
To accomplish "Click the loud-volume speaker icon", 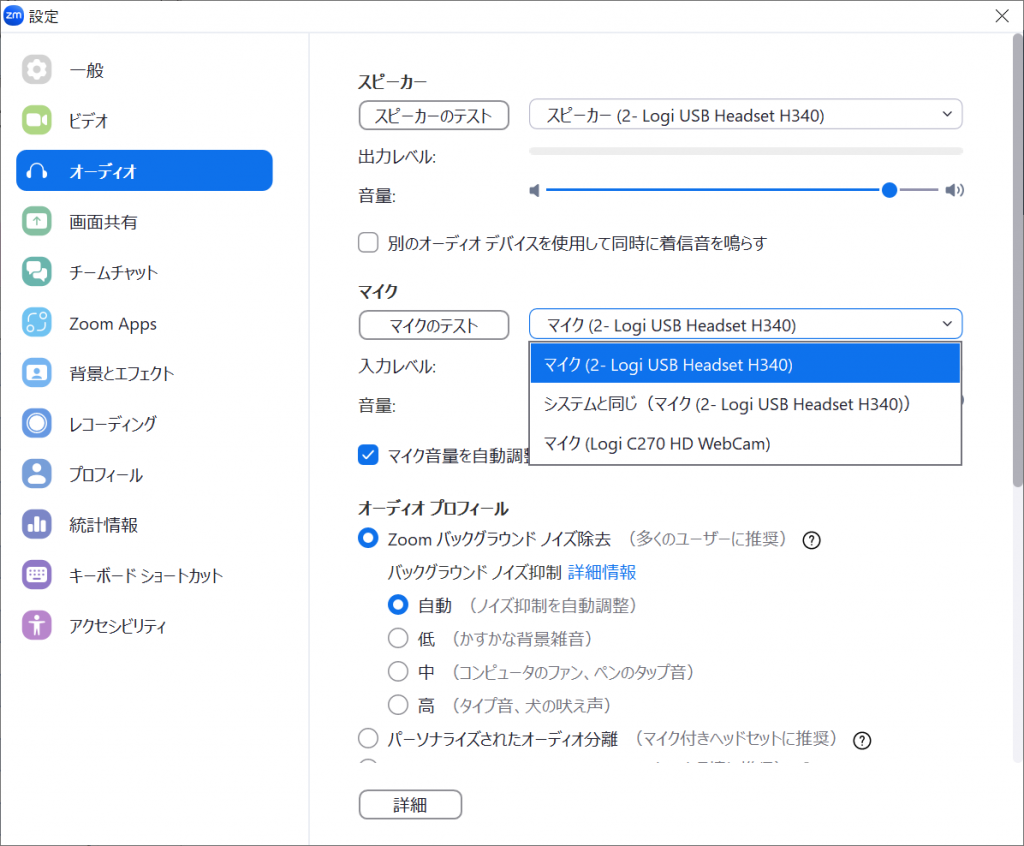I will [x=954, y=190].
